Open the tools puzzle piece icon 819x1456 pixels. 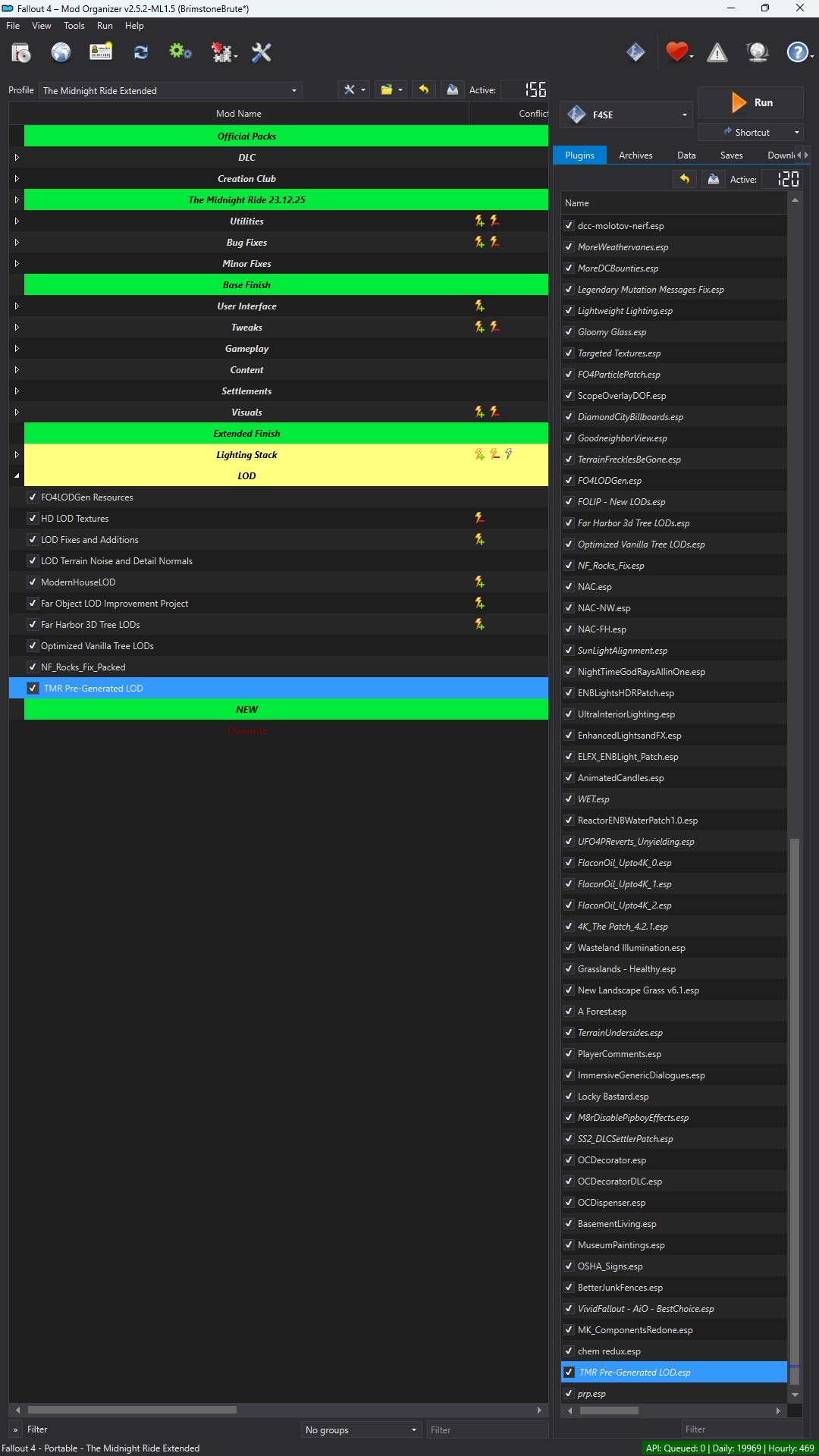222,52
